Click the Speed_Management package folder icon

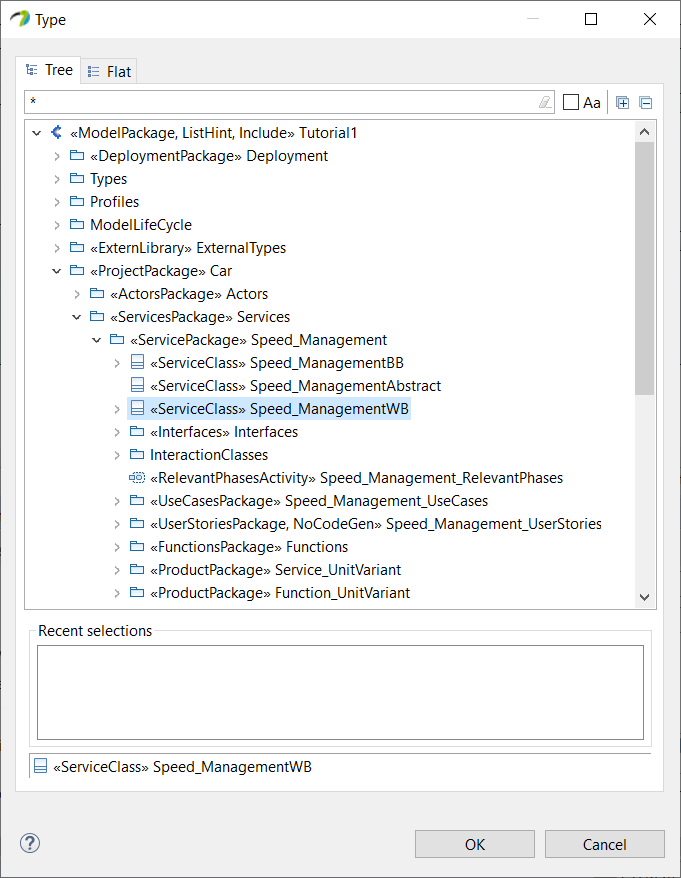(x=117, y=339)
